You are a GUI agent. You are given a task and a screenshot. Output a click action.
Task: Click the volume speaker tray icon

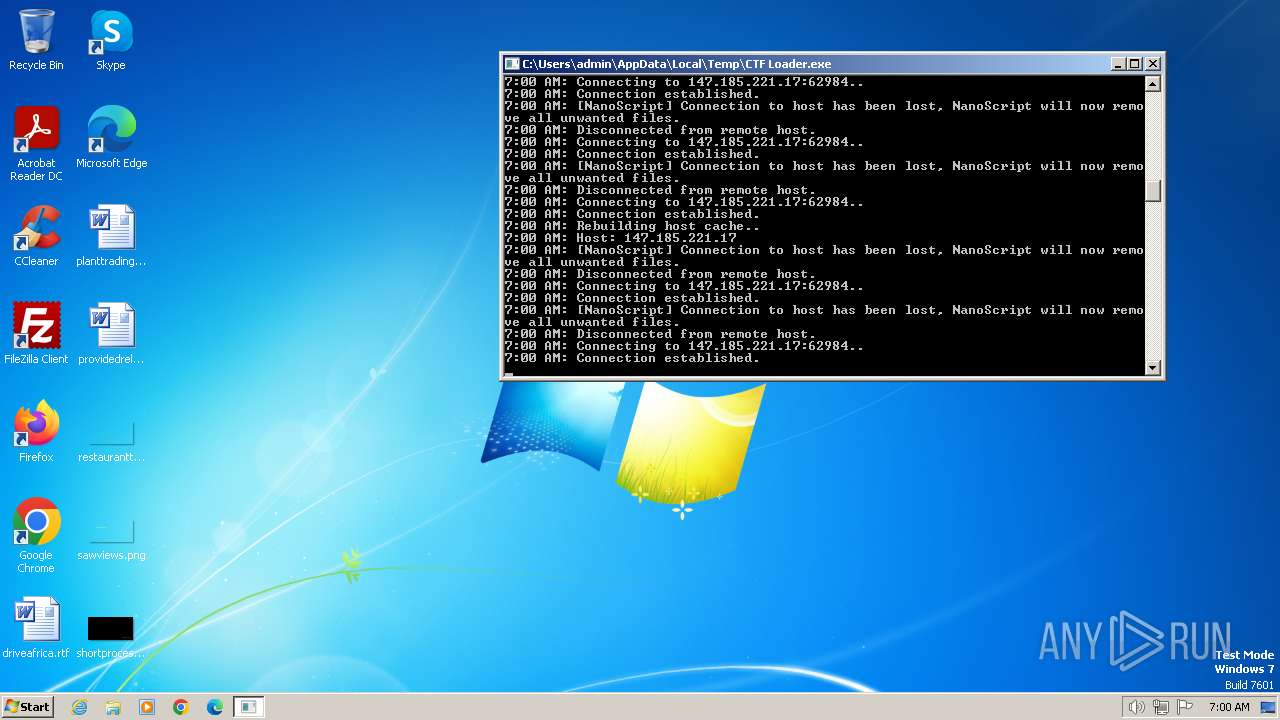1136,707
